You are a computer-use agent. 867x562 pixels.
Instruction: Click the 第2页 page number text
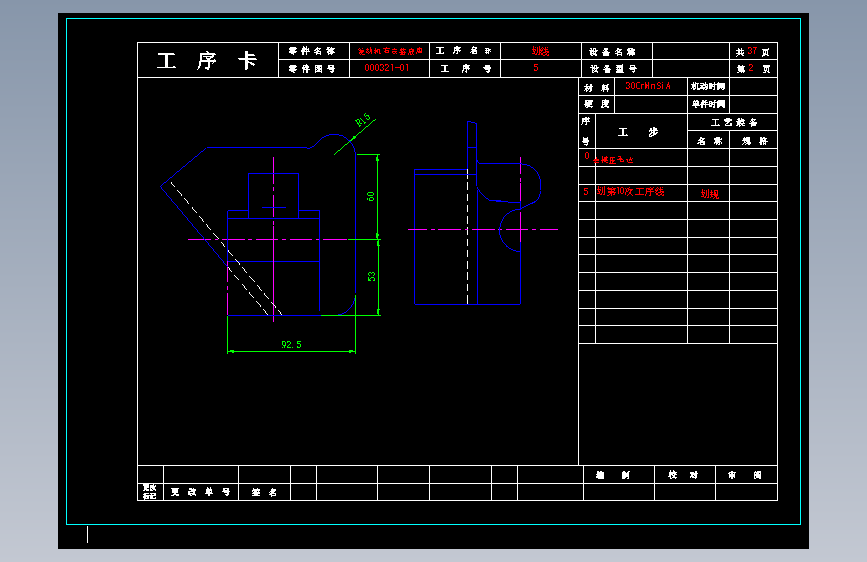(753, 69)
